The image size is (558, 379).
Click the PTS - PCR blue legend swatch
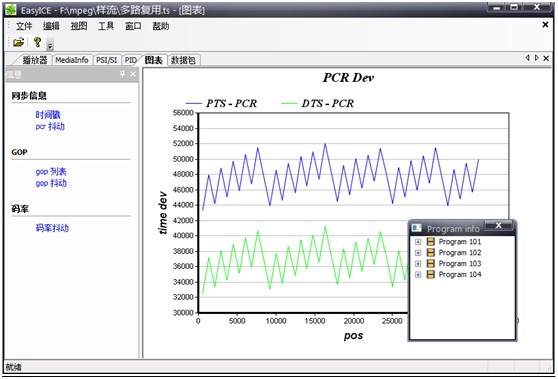coord(194,104)
